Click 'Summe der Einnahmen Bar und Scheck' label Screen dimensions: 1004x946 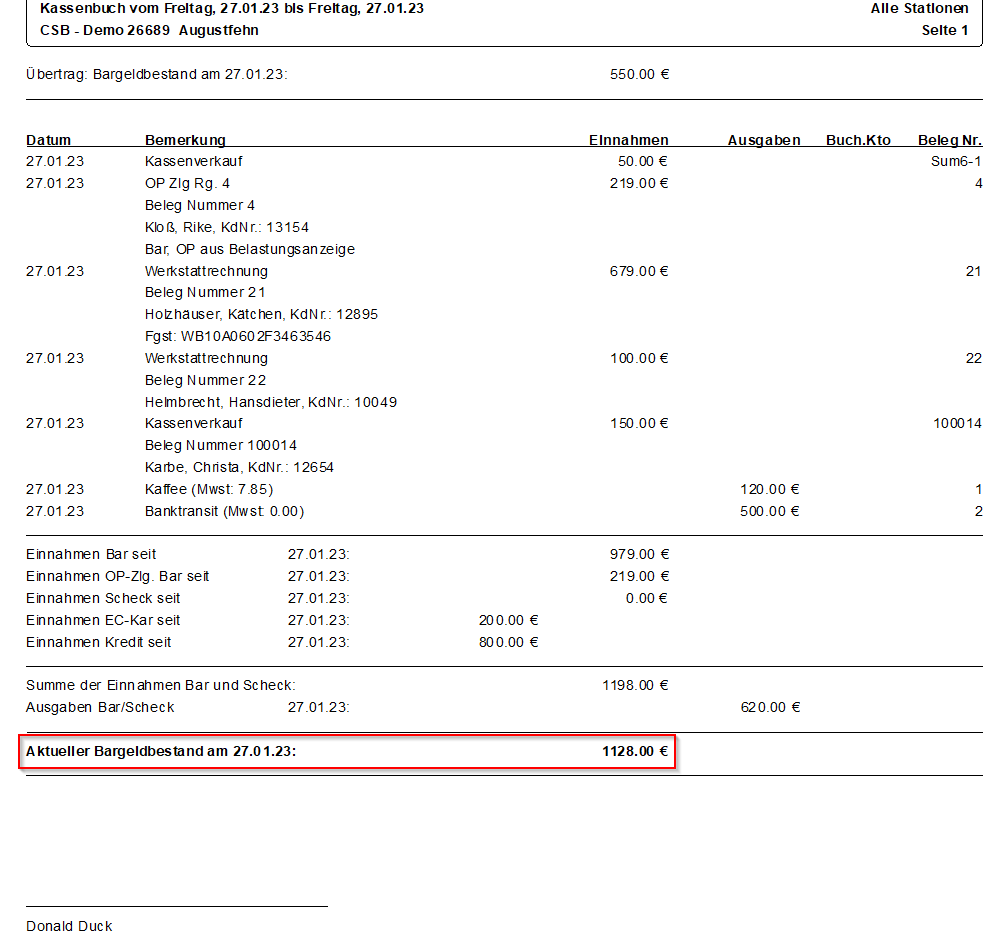point(161,685)
